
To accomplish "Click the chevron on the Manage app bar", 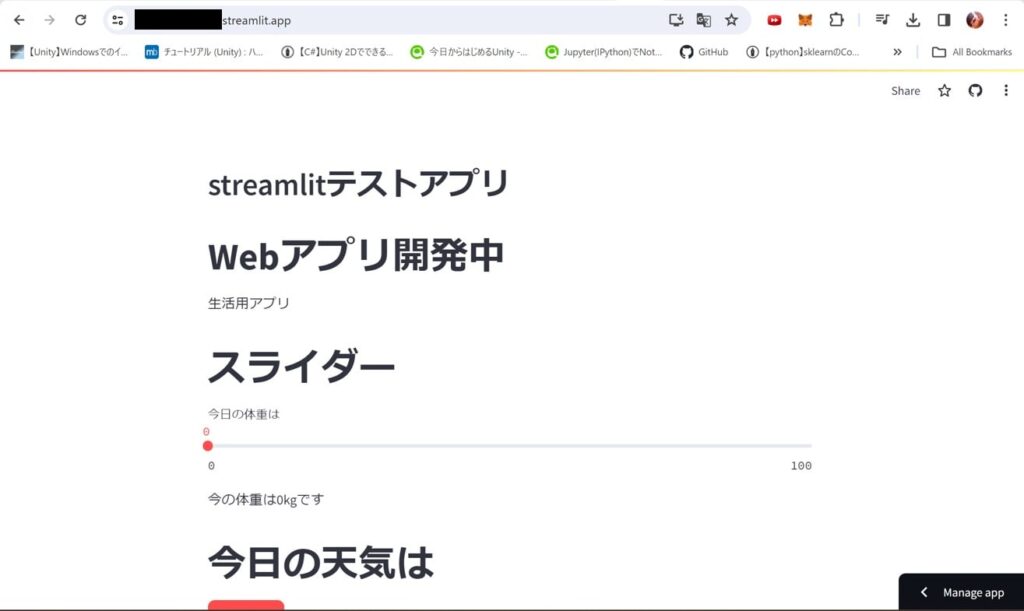I will pos(923,592).
